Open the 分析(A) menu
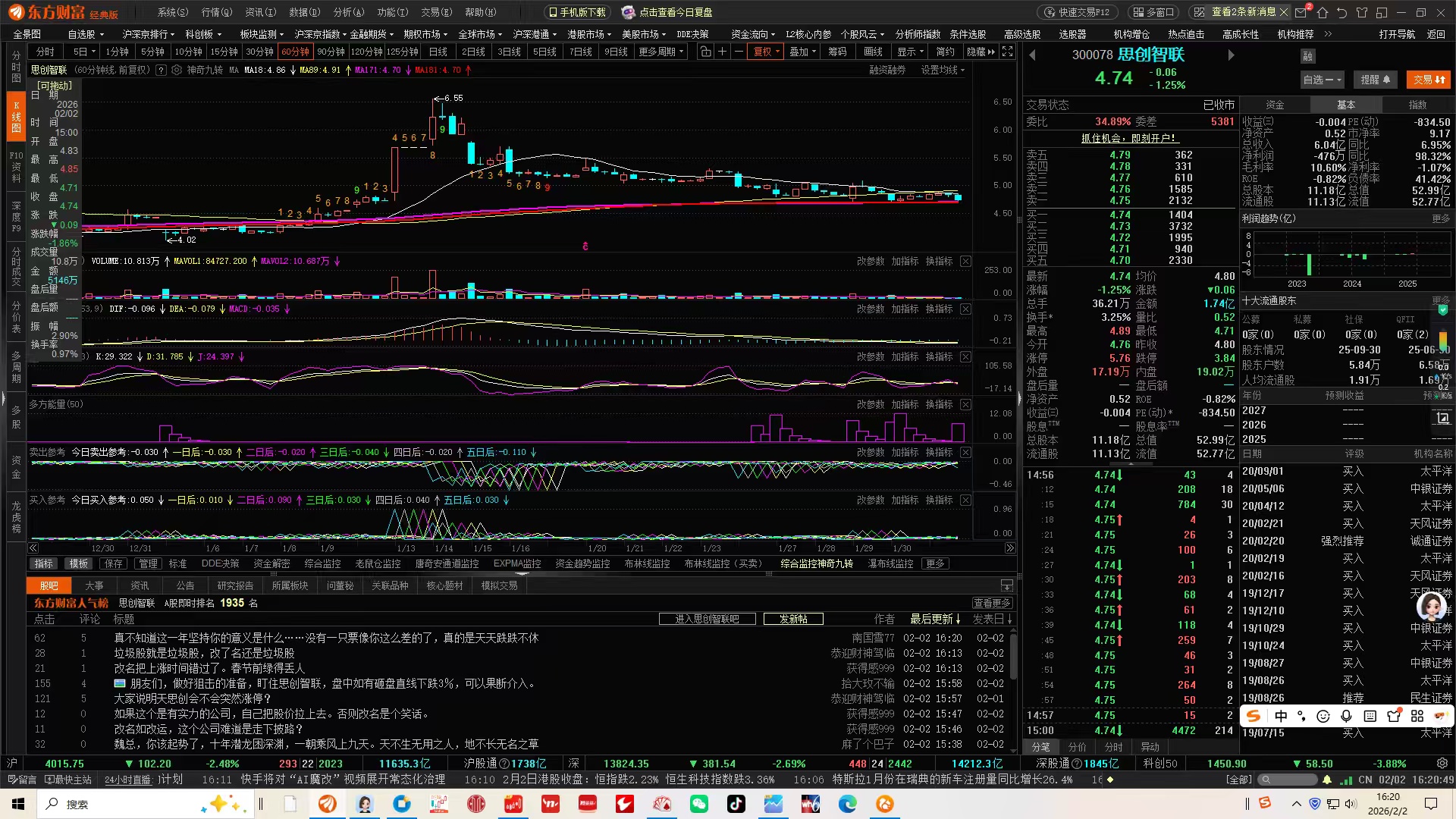The height and width of the screenshot is (819, 1456). [349, 12]
